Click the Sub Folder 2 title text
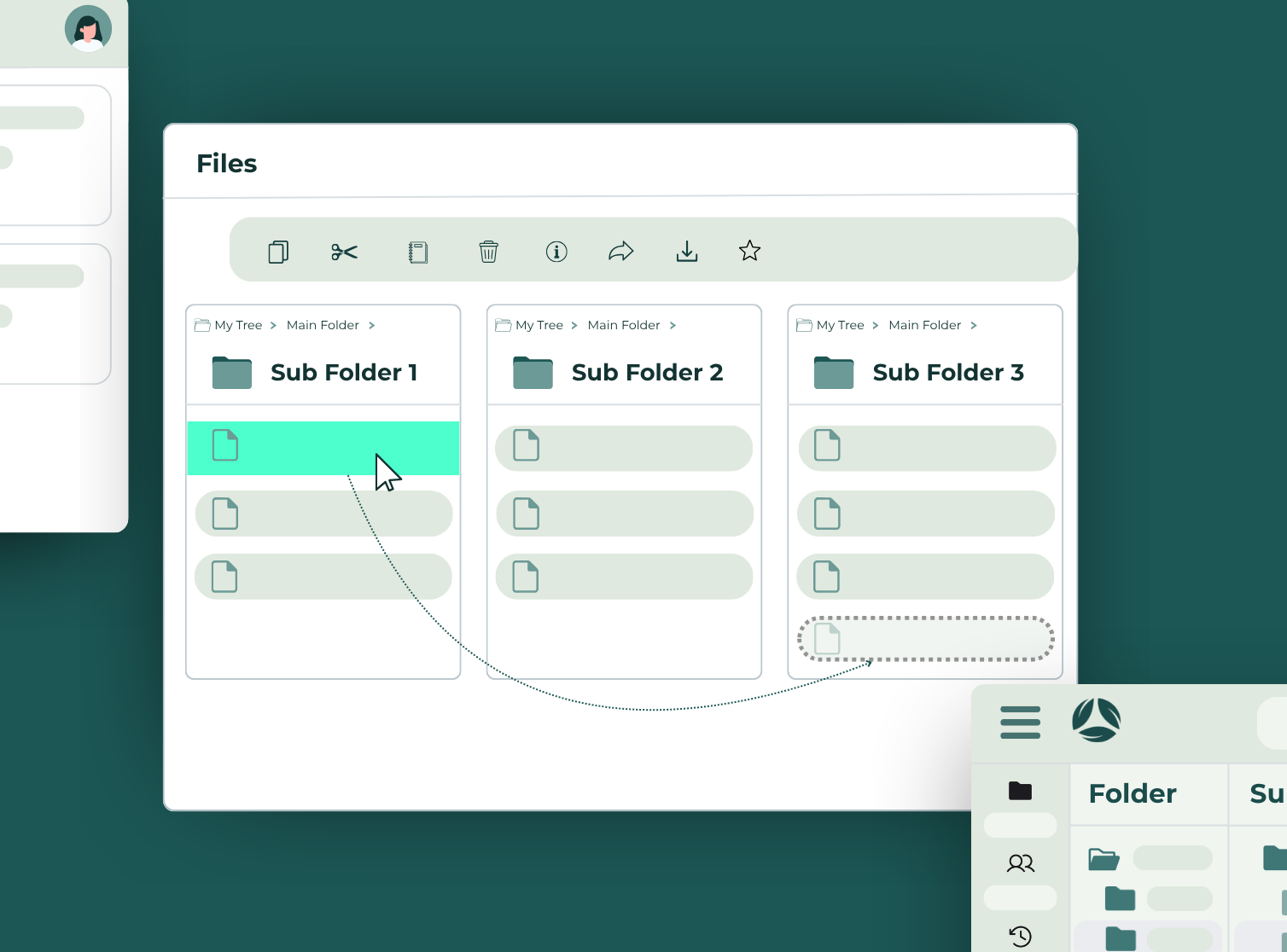1287x952 pixels. pyautogui.click(x=648, y=373)
